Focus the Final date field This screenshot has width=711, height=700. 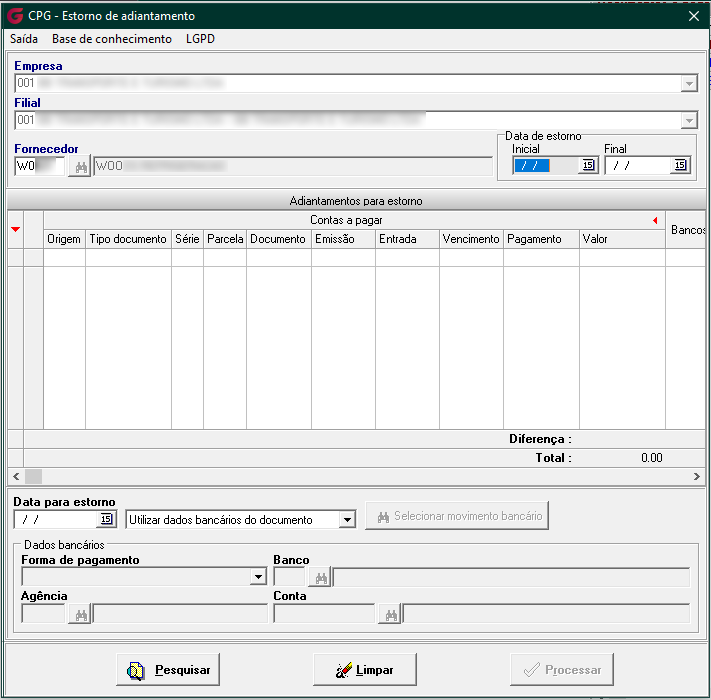tap(638, 165)
